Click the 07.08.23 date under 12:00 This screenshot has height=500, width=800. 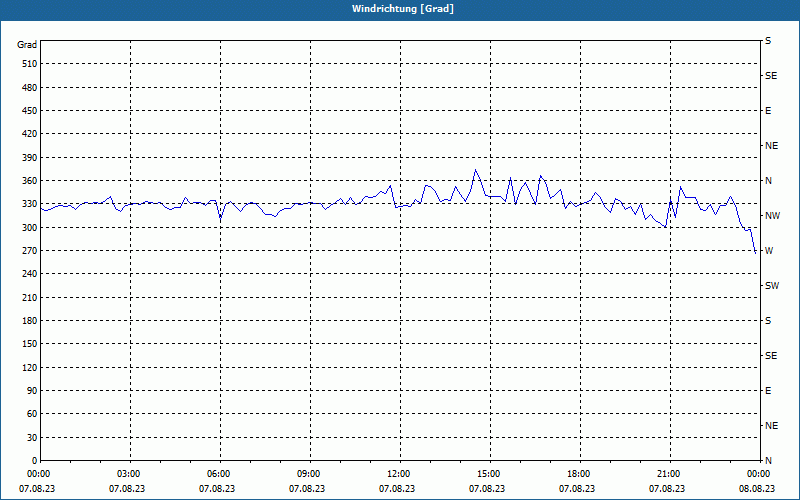click(x=397, y=489)
